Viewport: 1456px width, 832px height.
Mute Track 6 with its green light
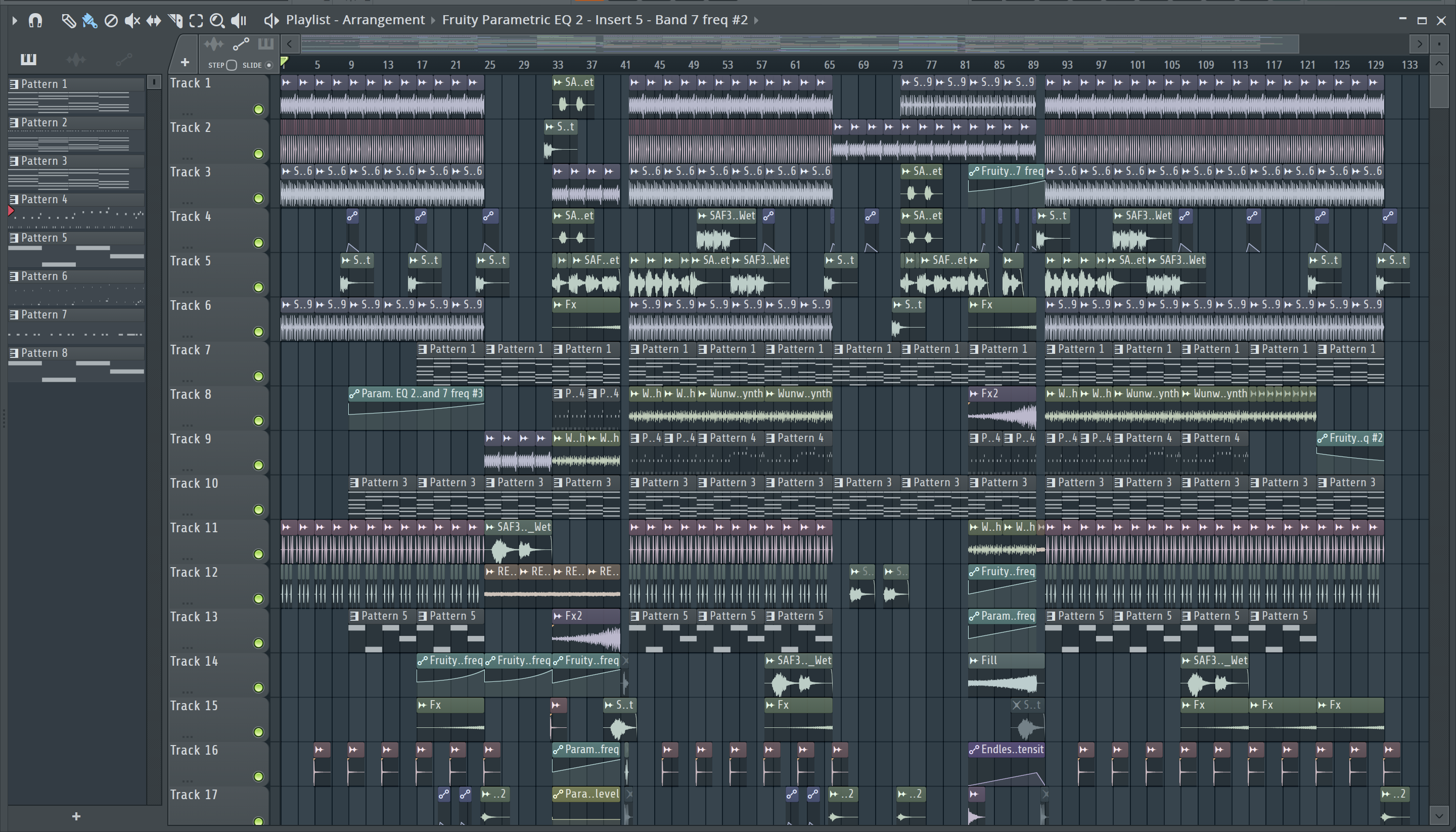[x=258, y=332]
